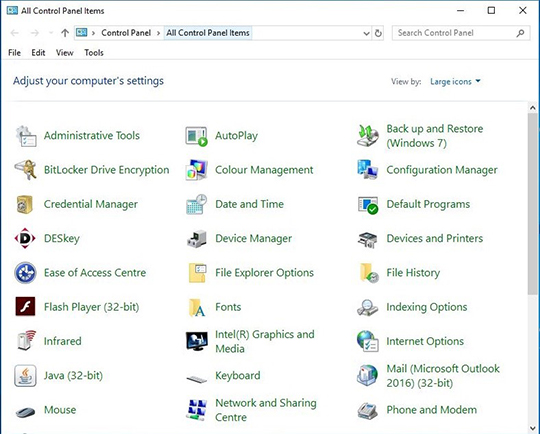Open the Tools menu
Viewport: 540px width, 434px height.
click(94, 53)
